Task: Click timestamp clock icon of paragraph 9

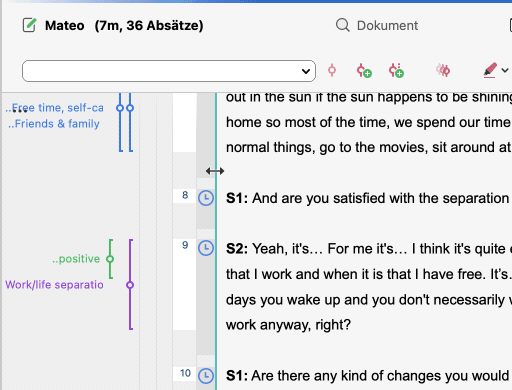Action: [x=206, y=248]
